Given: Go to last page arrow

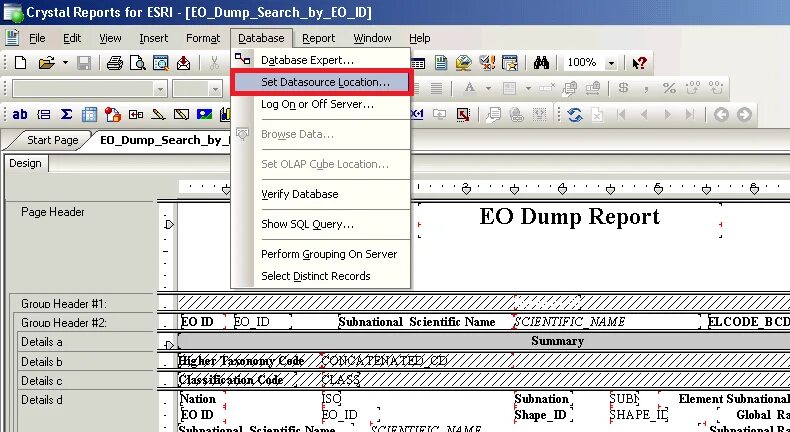Looking at the screenshot, I should point(690,115).
